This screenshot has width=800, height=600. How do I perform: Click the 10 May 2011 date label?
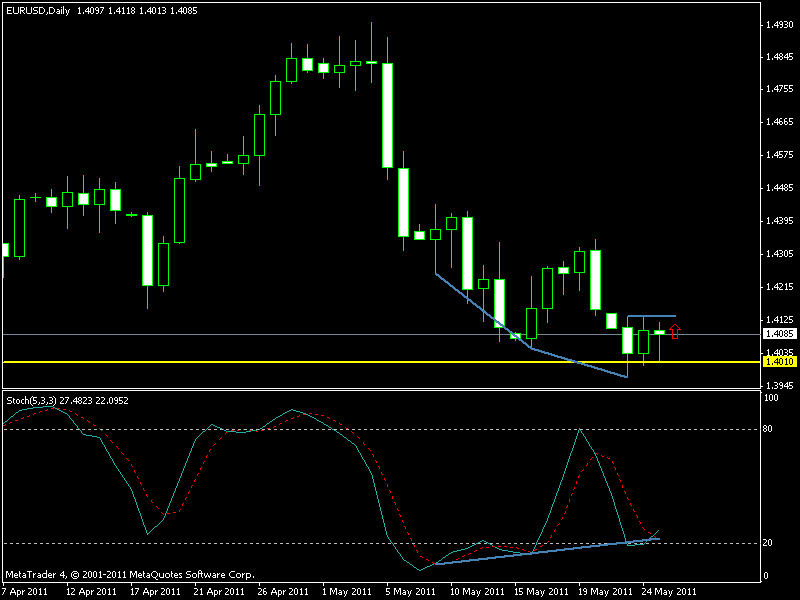coord(477,592)
